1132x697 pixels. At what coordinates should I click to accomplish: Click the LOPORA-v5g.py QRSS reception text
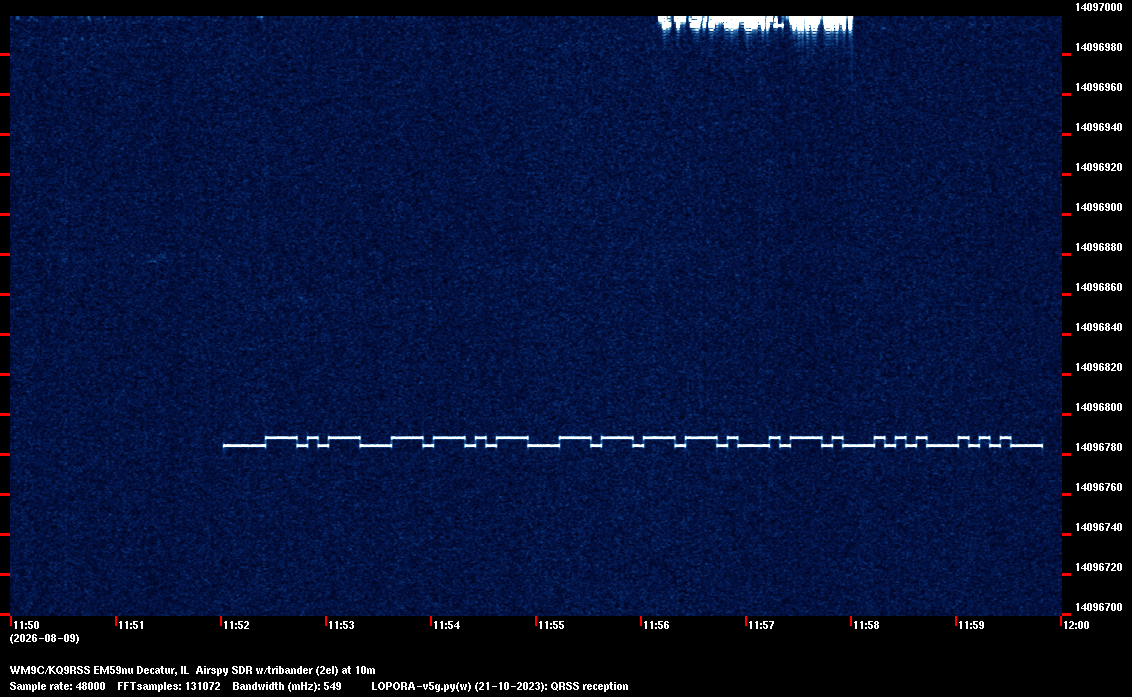click(x=500, y=686)
